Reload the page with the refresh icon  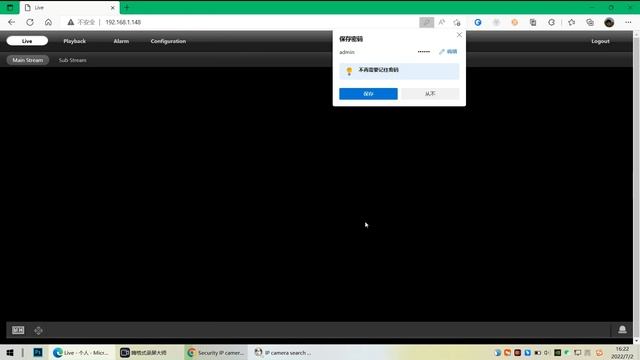tap(30, 22)
